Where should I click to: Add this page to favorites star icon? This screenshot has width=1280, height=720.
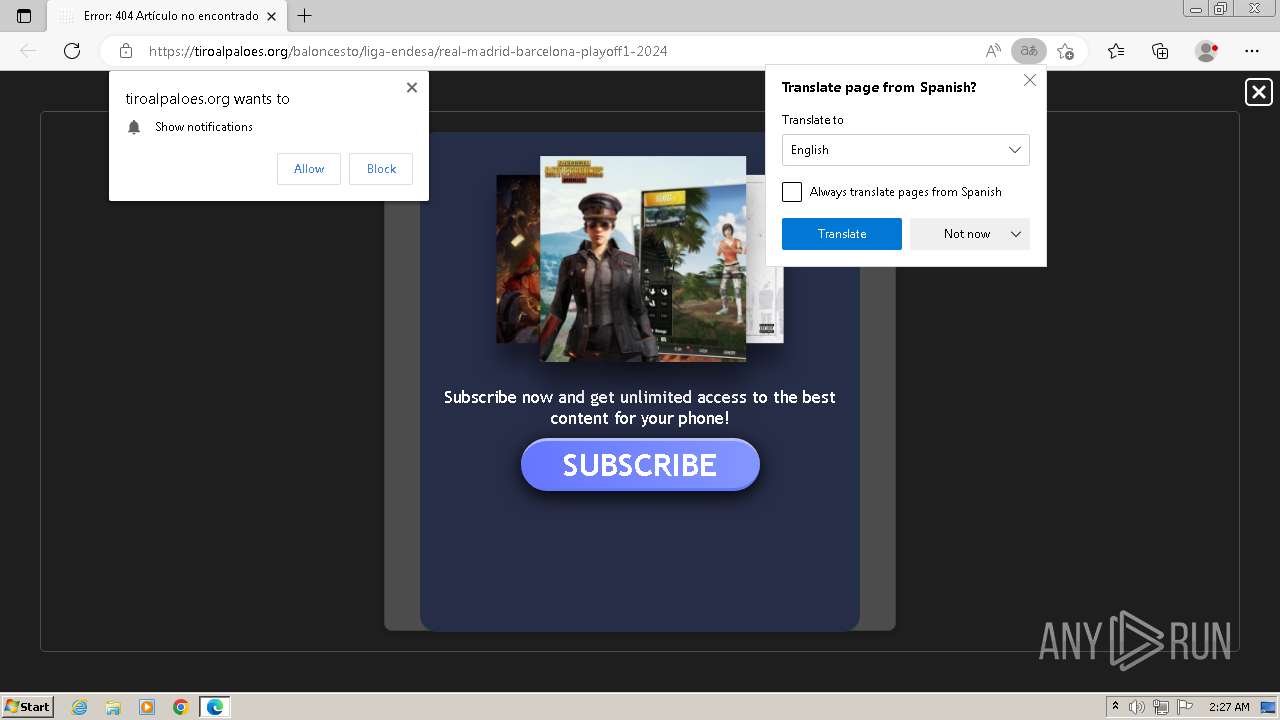click(1065, 51)
